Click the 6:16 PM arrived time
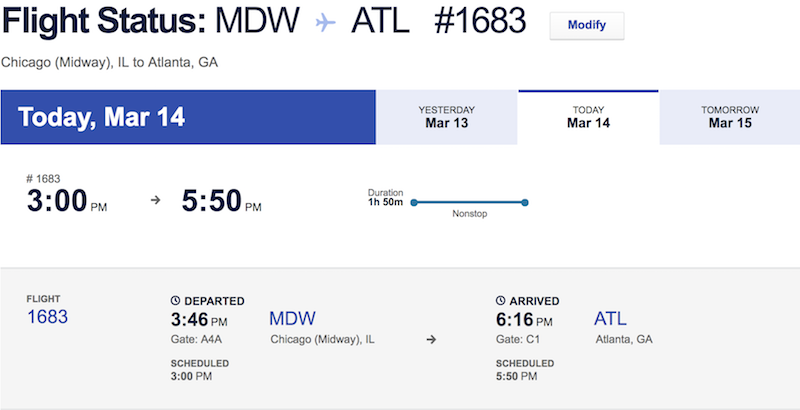 [524, 320]
